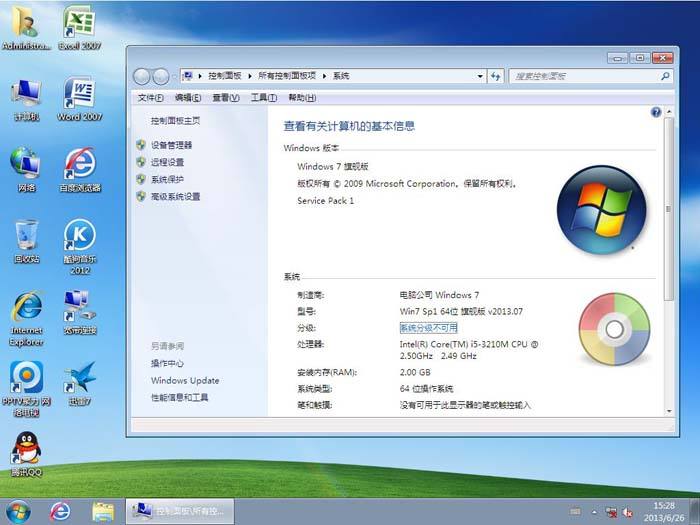Click the 系统分级不可用 rating link
The width and height of the screenshot is (700, 525).
[x=428, y=327]
